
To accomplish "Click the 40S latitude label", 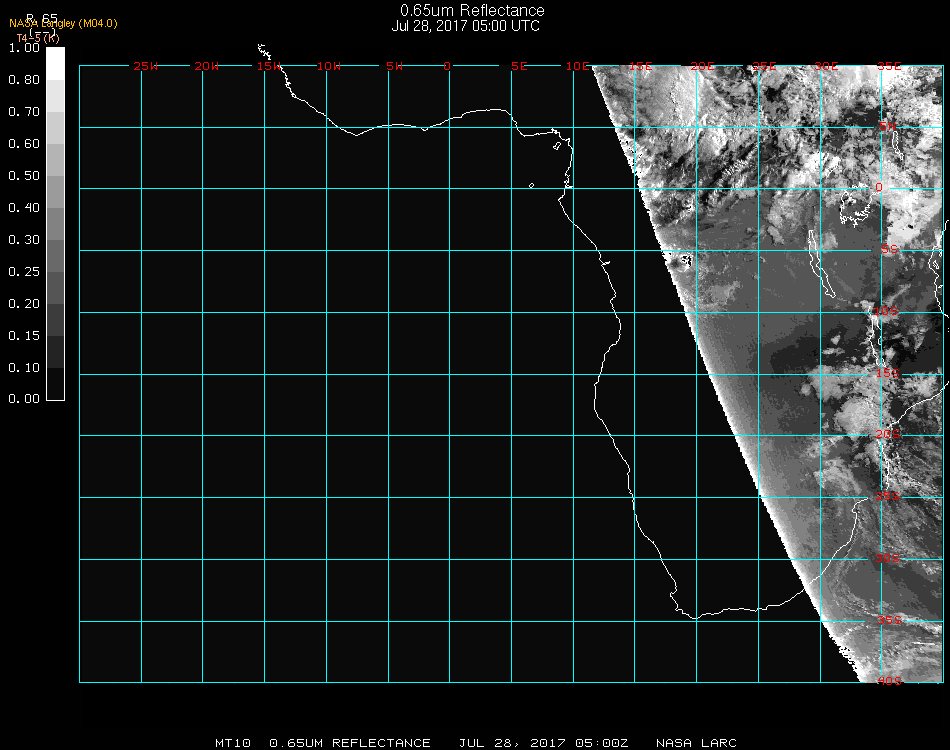I will point(890,681).
